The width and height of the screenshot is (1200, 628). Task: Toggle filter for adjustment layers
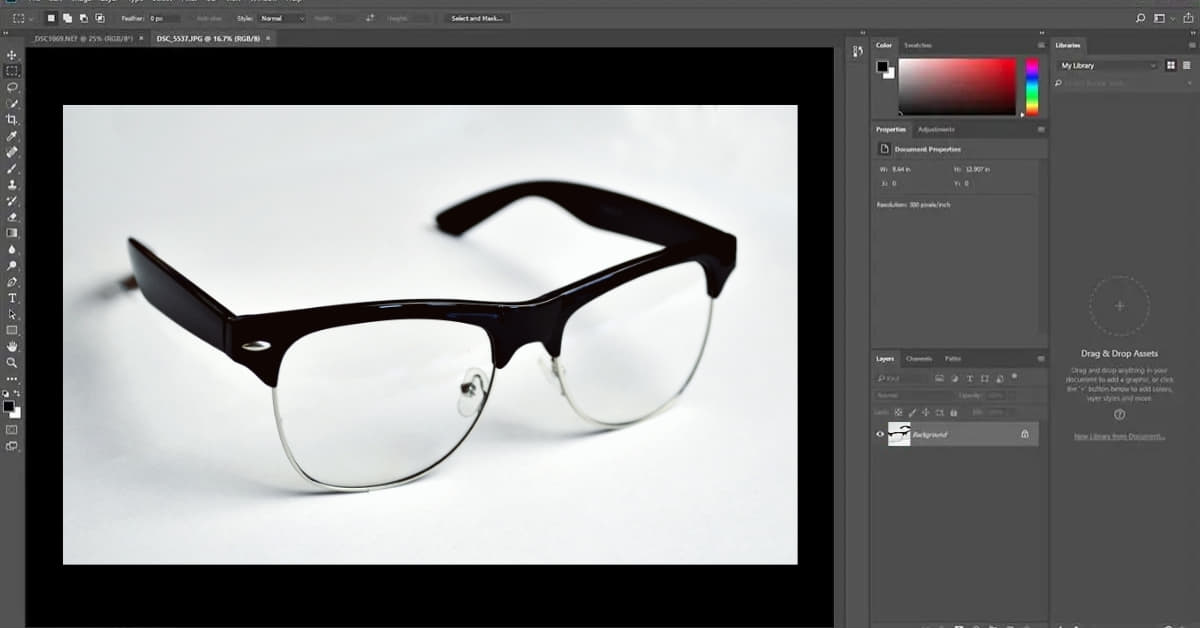(954, 379)
